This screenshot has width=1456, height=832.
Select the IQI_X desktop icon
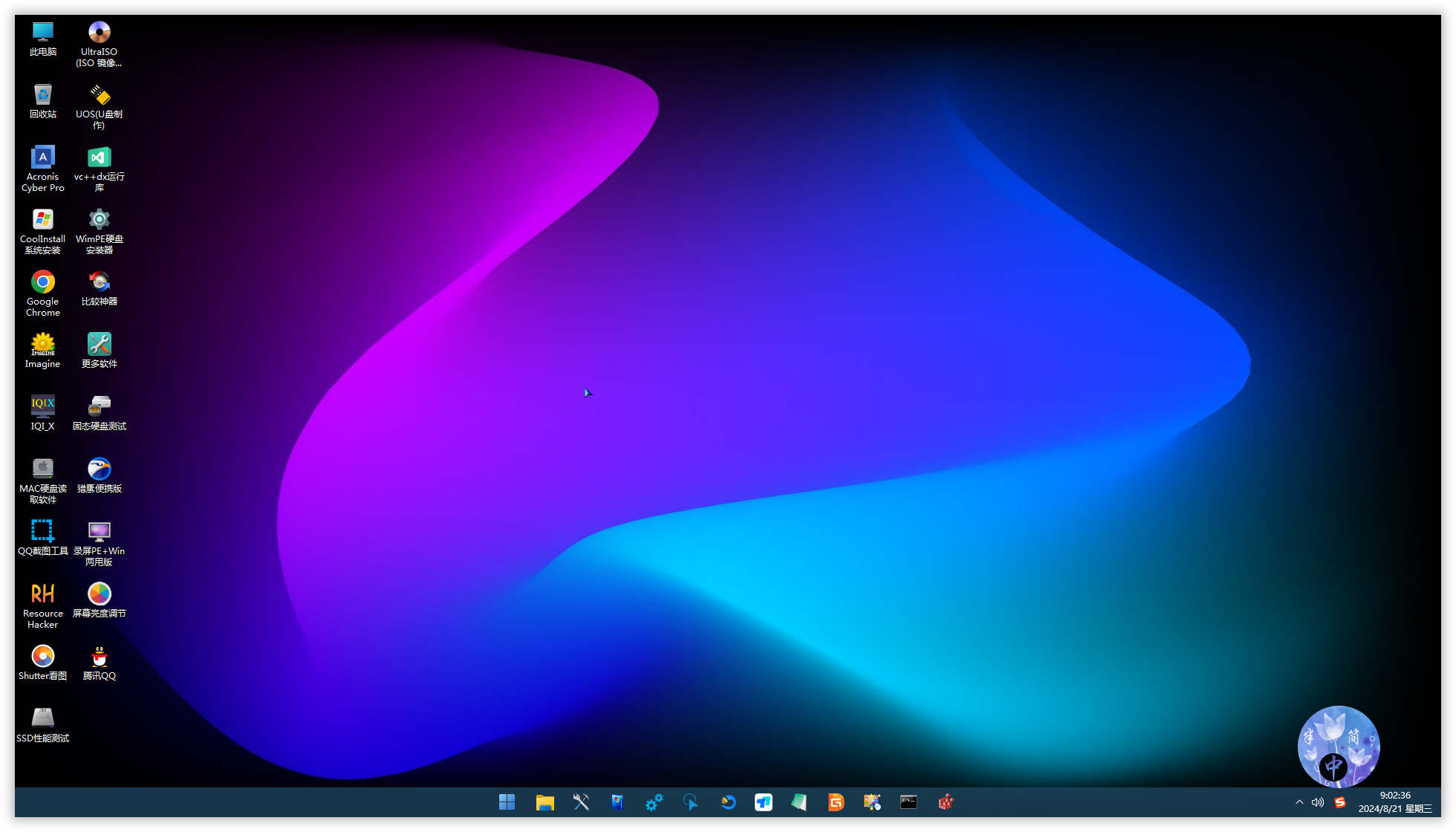pyautogui.click(x=43, y=413)
